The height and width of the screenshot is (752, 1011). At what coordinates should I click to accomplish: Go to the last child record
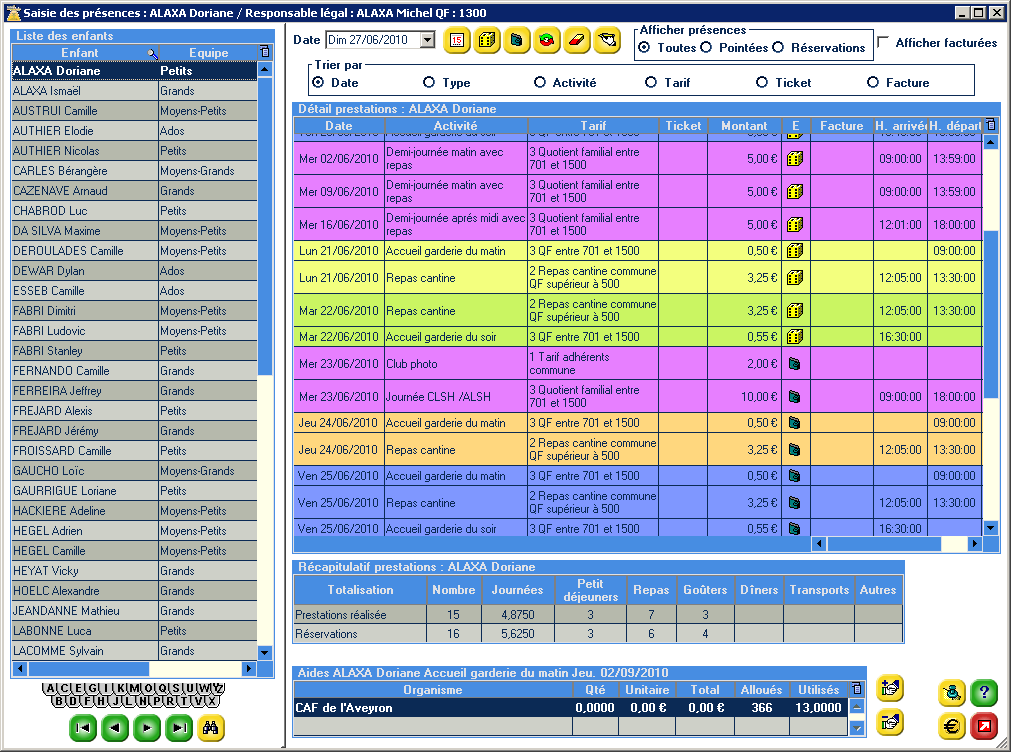point(180,728)
